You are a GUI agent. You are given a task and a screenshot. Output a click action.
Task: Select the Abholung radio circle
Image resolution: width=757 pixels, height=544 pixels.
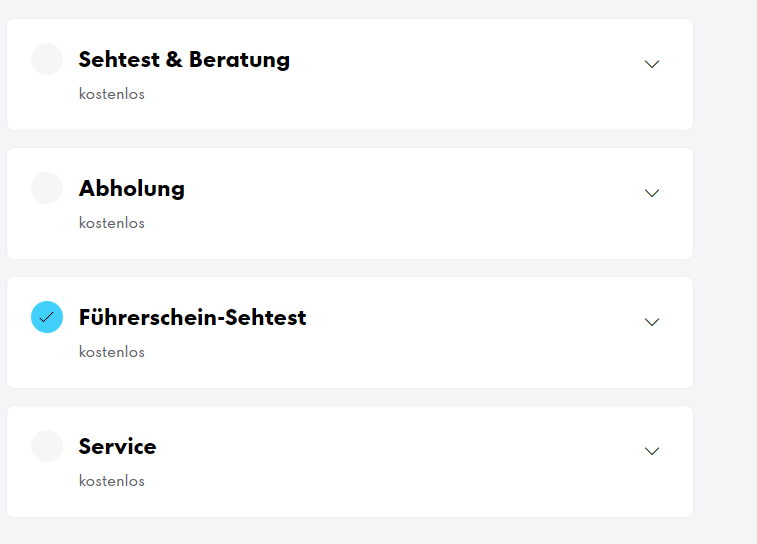(47, 188)
